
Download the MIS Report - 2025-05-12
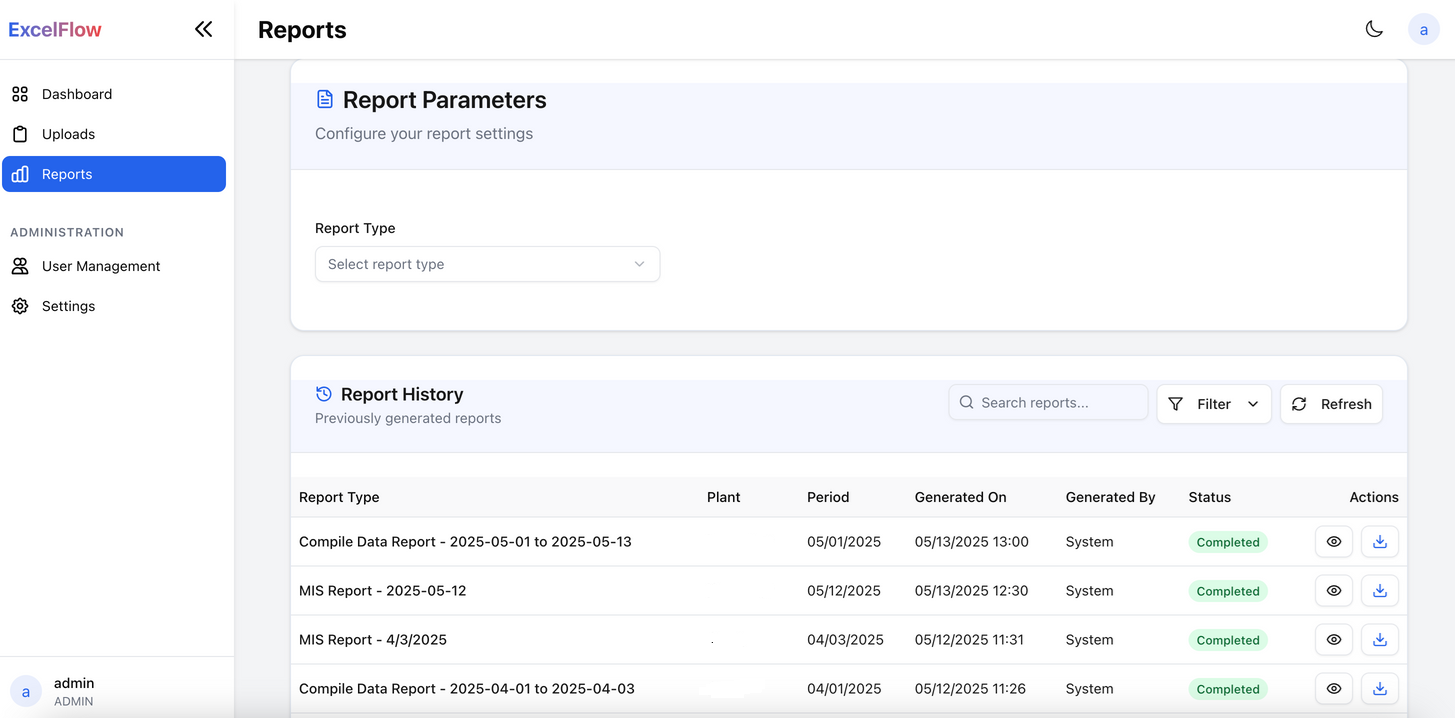click(x=1380, y=590)
